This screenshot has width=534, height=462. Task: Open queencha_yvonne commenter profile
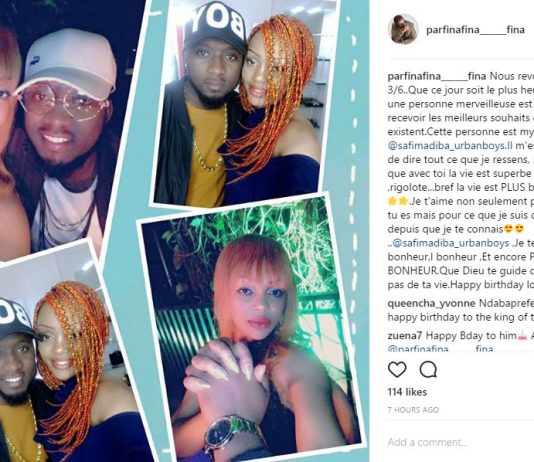pyautogui.click(x=431, y=303)
